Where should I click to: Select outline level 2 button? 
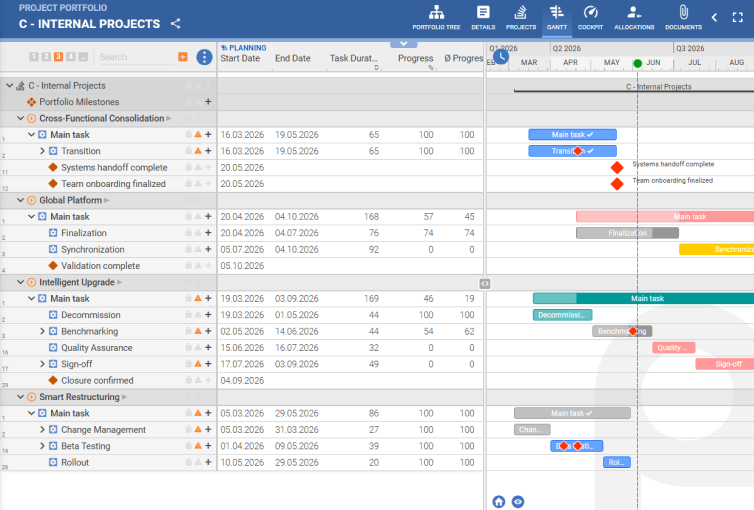(x=46, y=57)
